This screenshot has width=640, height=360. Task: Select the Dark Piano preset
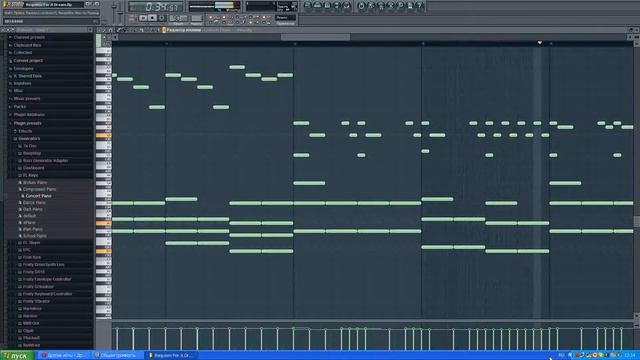pos(32,209)
